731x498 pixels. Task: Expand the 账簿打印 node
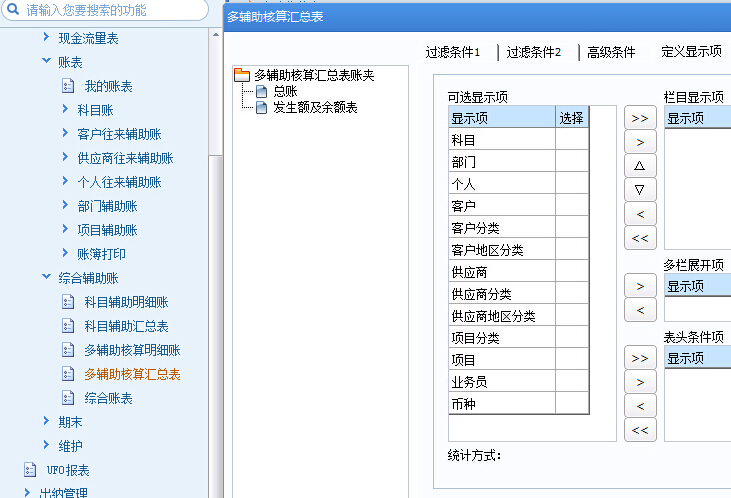(65, 253)
